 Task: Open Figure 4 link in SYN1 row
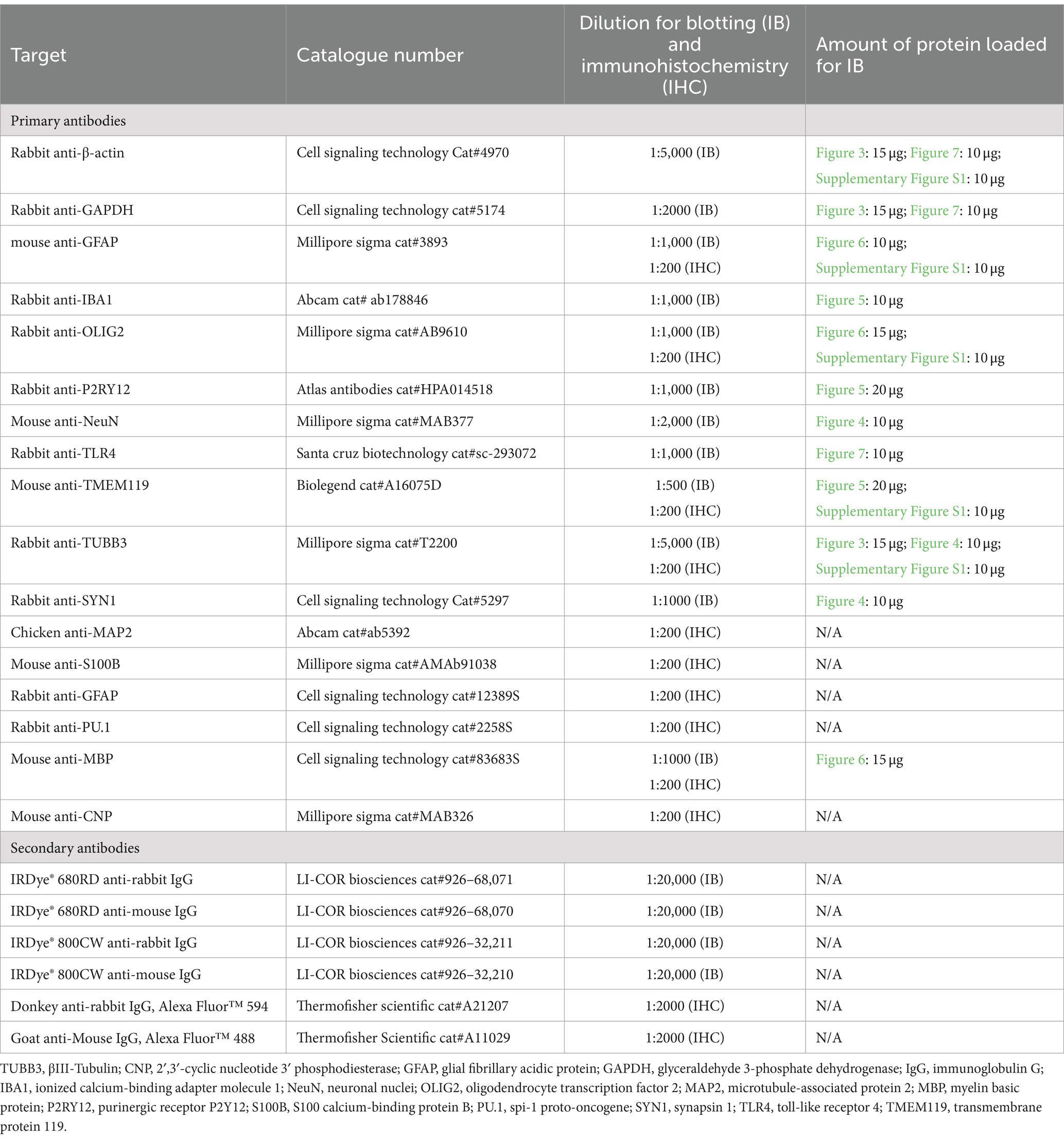coord(840,601)
